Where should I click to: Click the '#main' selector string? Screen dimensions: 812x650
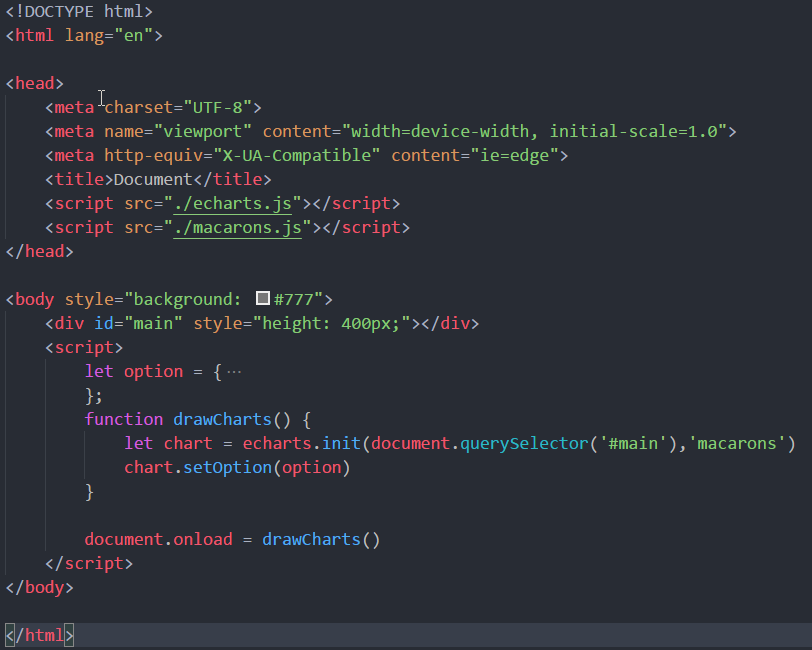(633, 444)
